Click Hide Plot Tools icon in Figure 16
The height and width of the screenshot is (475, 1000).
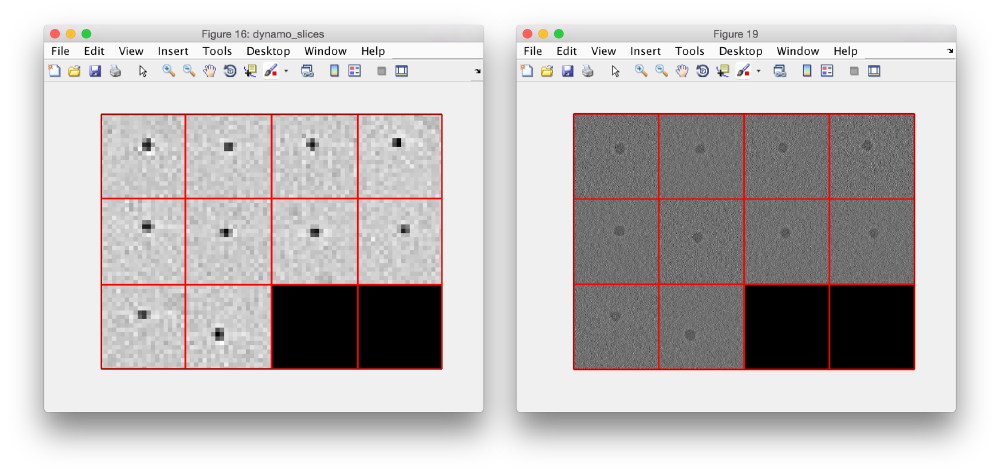[381, 71]
